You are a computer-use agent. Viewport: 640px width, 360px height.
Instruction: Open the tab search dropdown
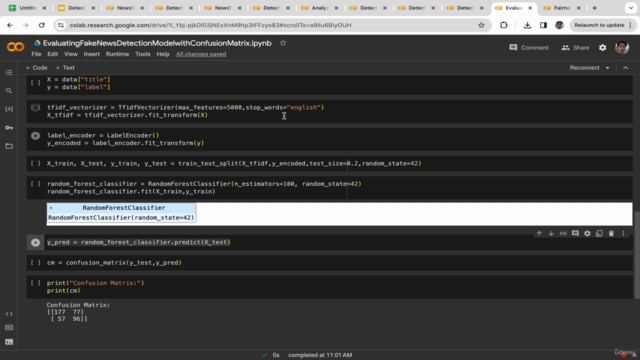(x=631, y=8)
